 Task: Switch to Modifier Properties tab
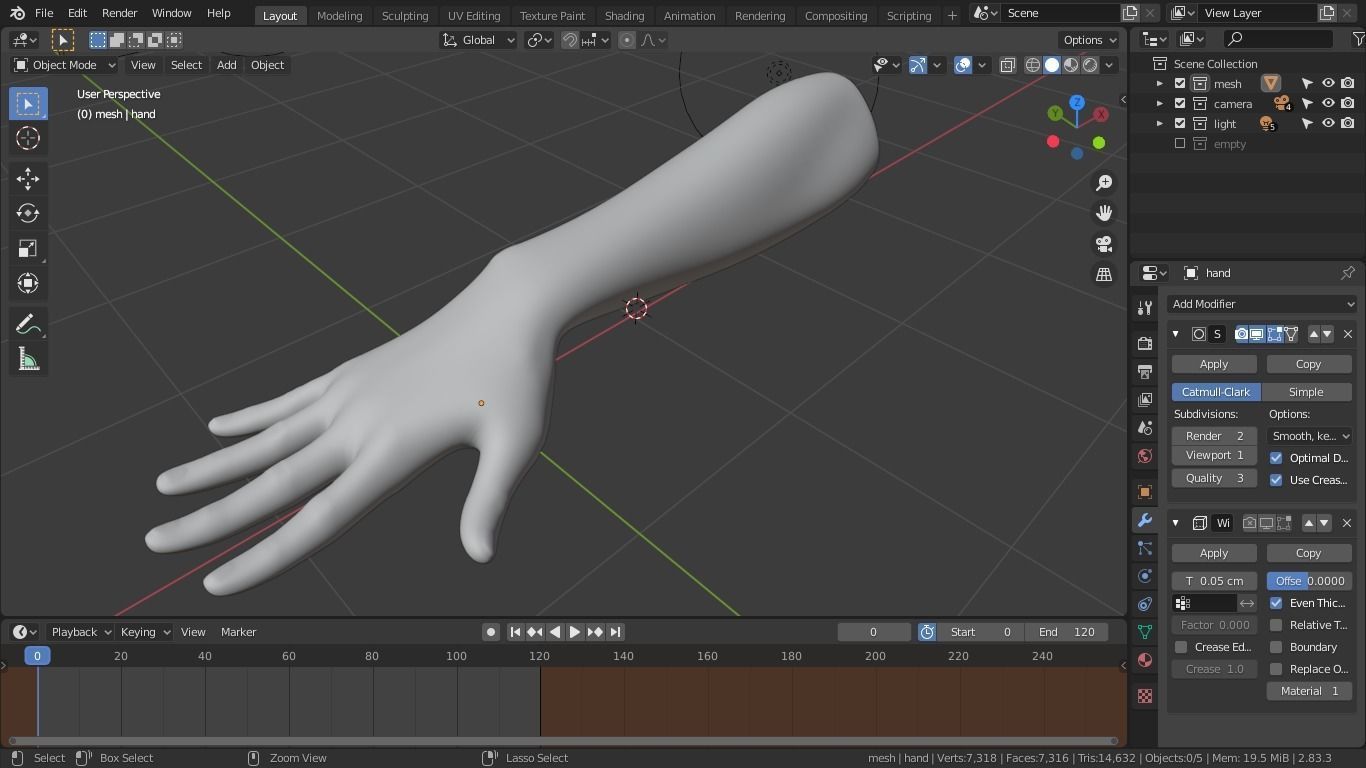(x=1144, y=520)
